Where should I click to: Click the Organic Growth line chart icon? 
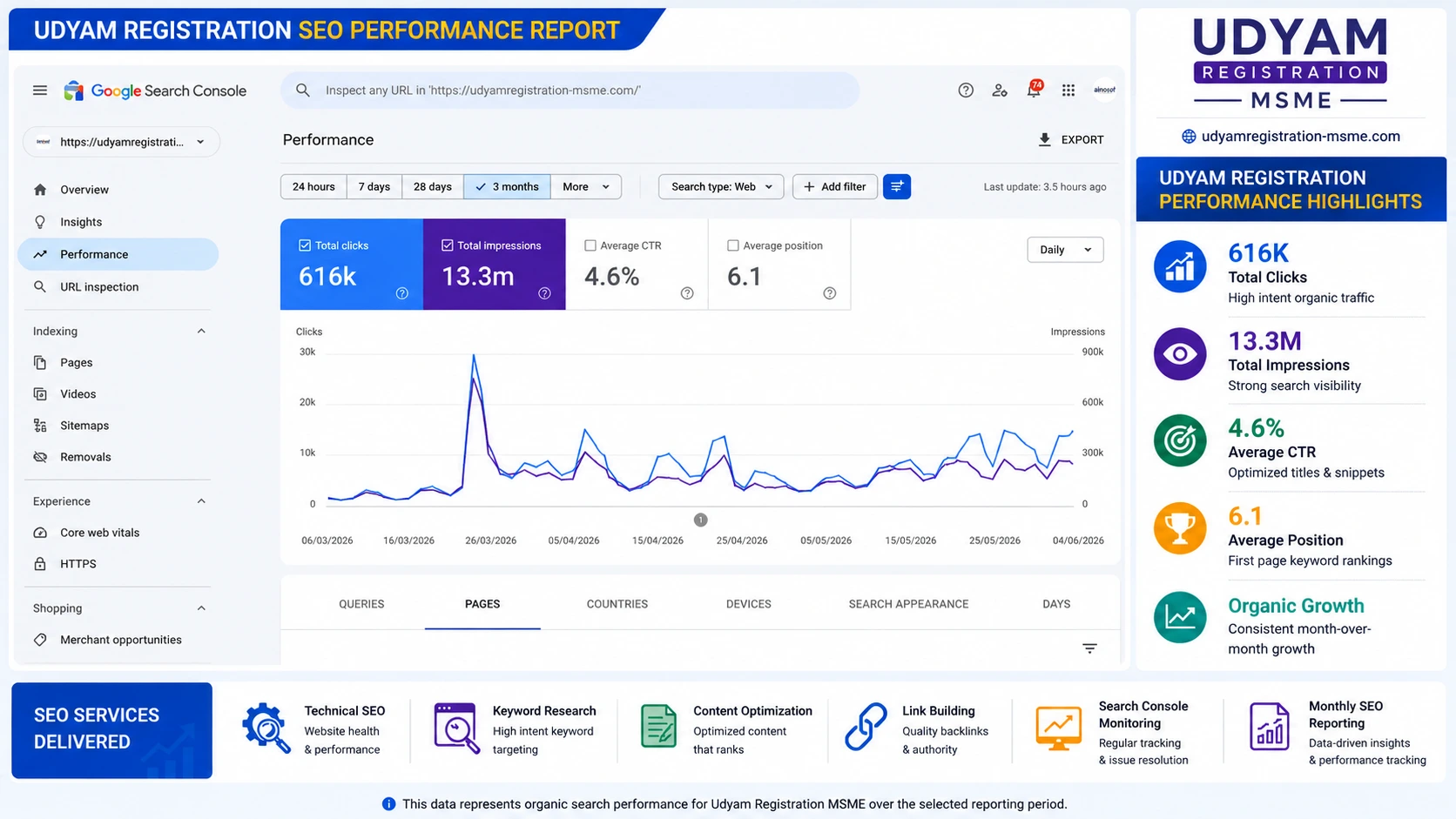point(1180,617)
